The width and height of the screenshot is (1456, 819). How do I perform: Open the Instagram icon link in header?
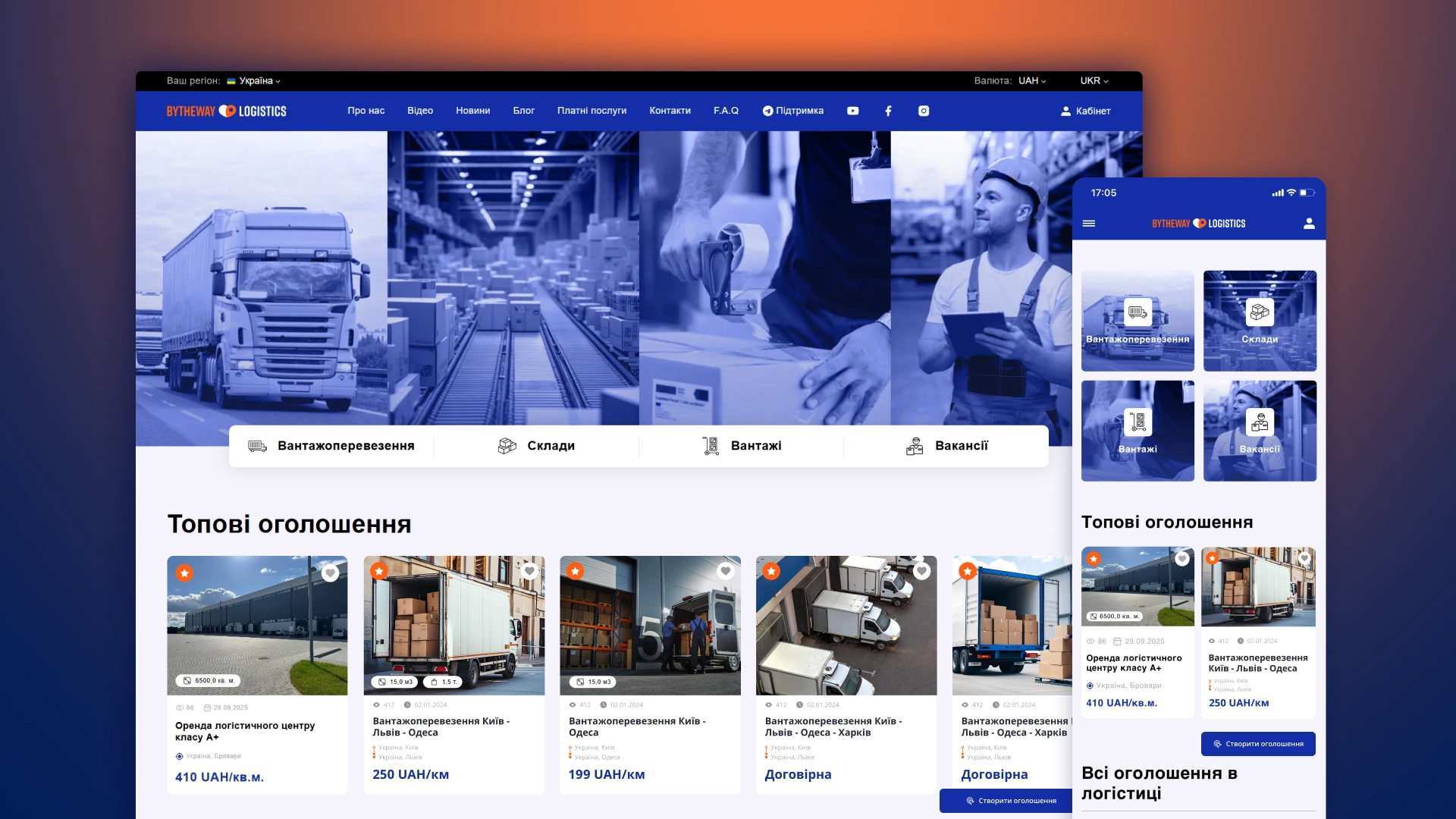(923, 111)
